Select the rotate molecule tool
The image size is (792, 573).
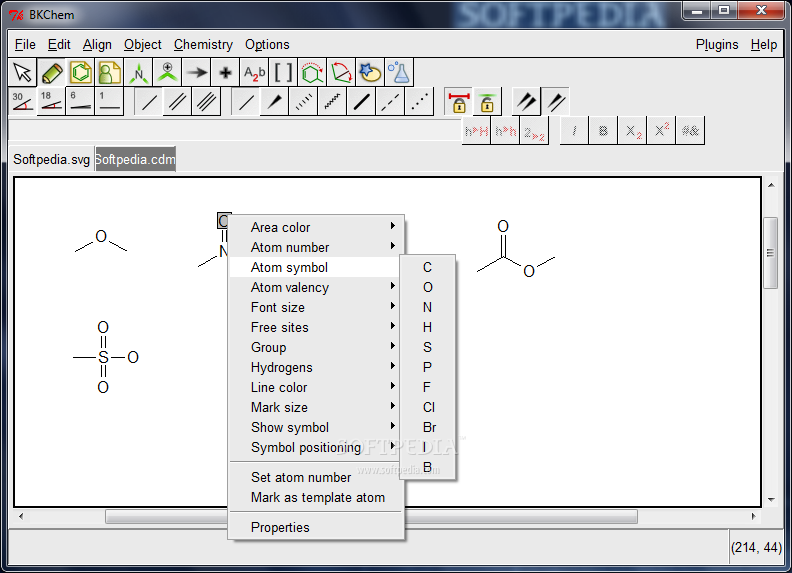(312, 73)
